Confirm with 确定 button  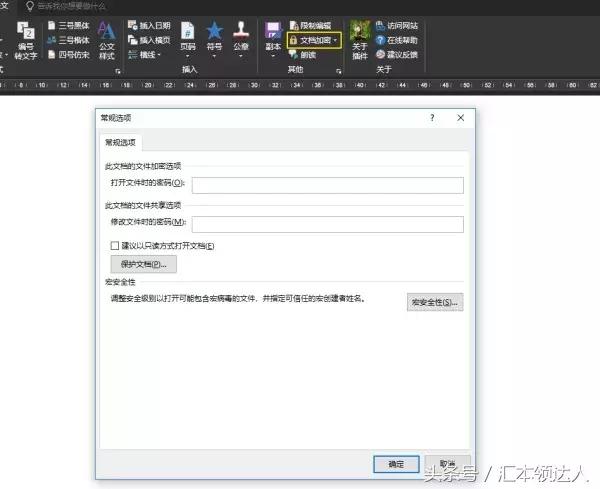396,464
